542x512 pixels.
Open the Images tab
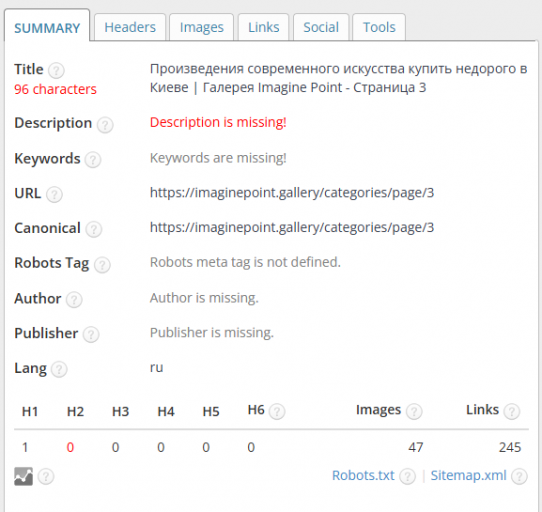(202, 27)
